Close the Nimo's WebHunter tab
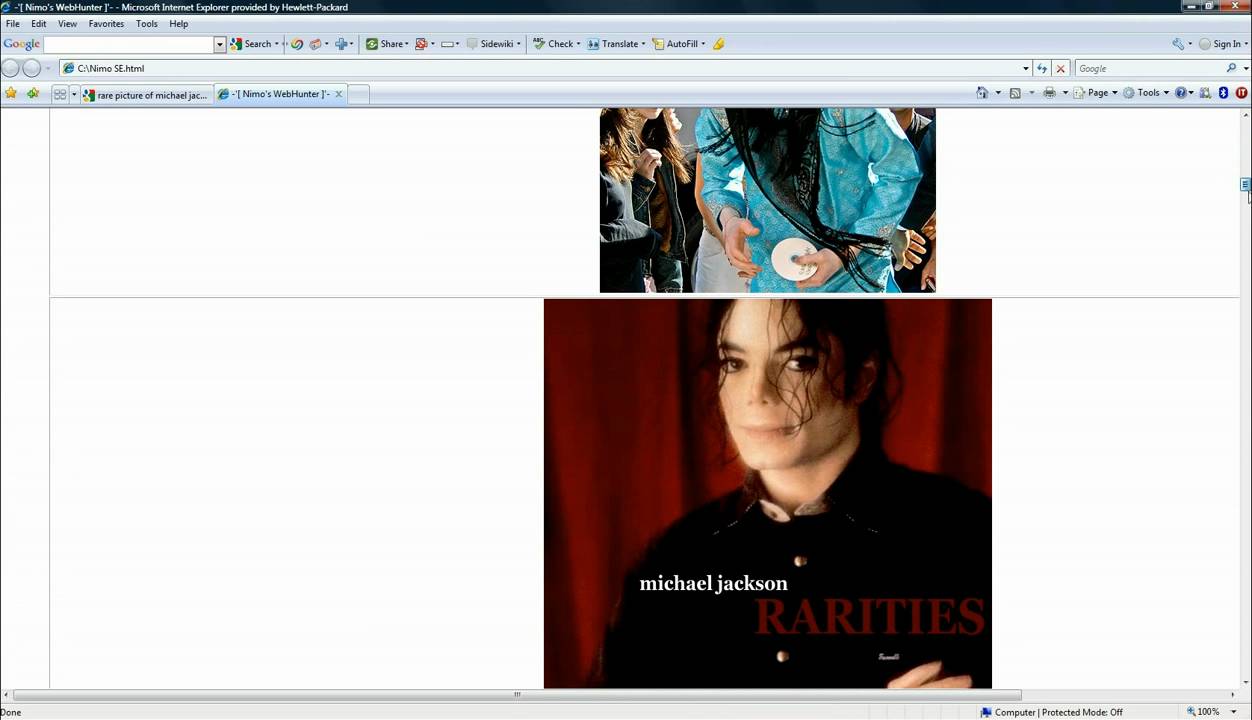The image size is (1252, 720). point(339,94)
